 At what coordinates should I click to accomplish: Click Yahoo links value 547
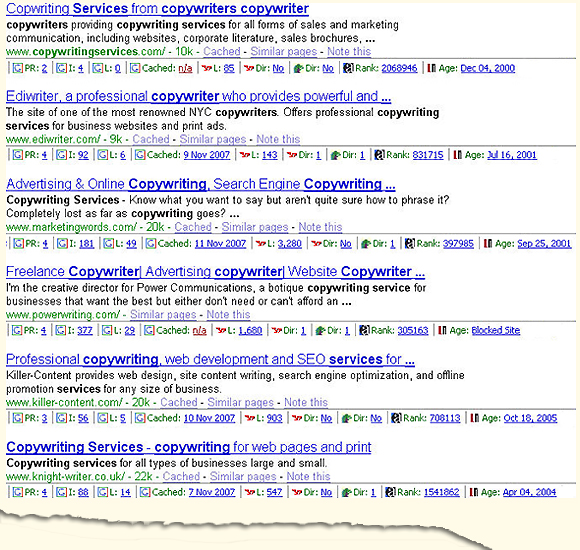click(x=274, y=492)
